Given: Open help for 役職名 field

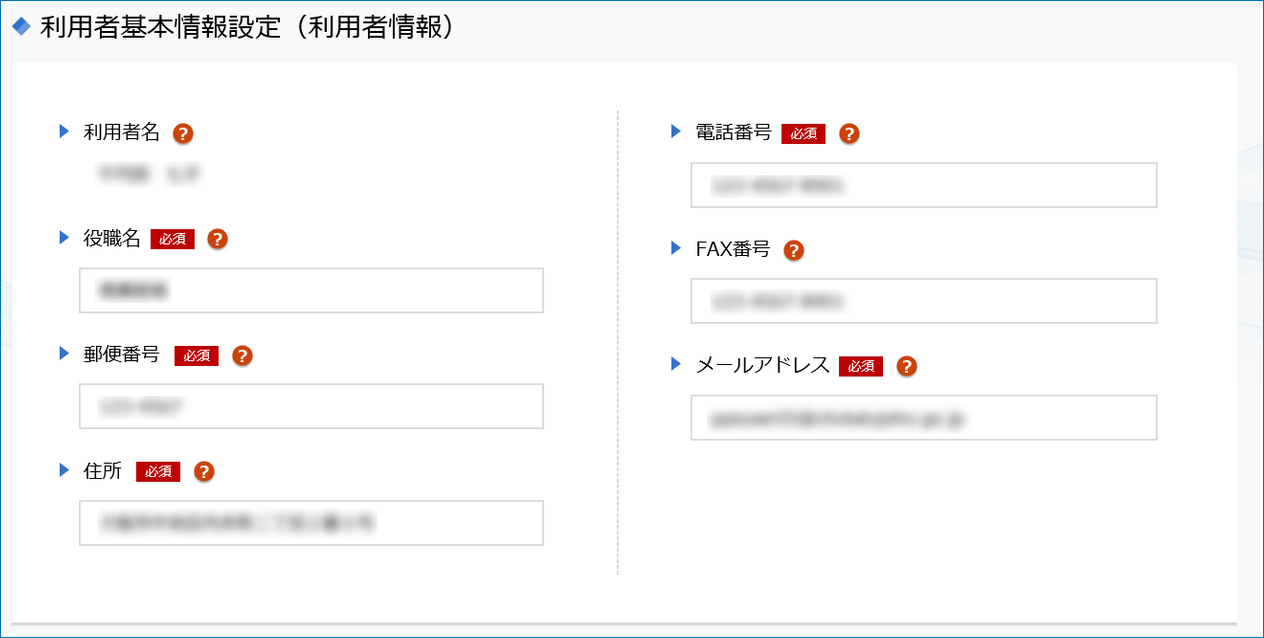Looking at the screenshot, I should tap(218, 239).
